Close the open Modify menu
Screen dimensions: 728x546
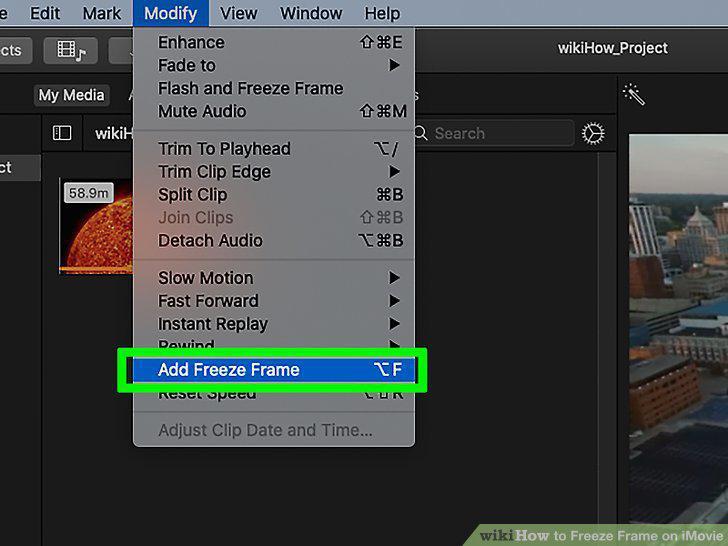(170, 13)
